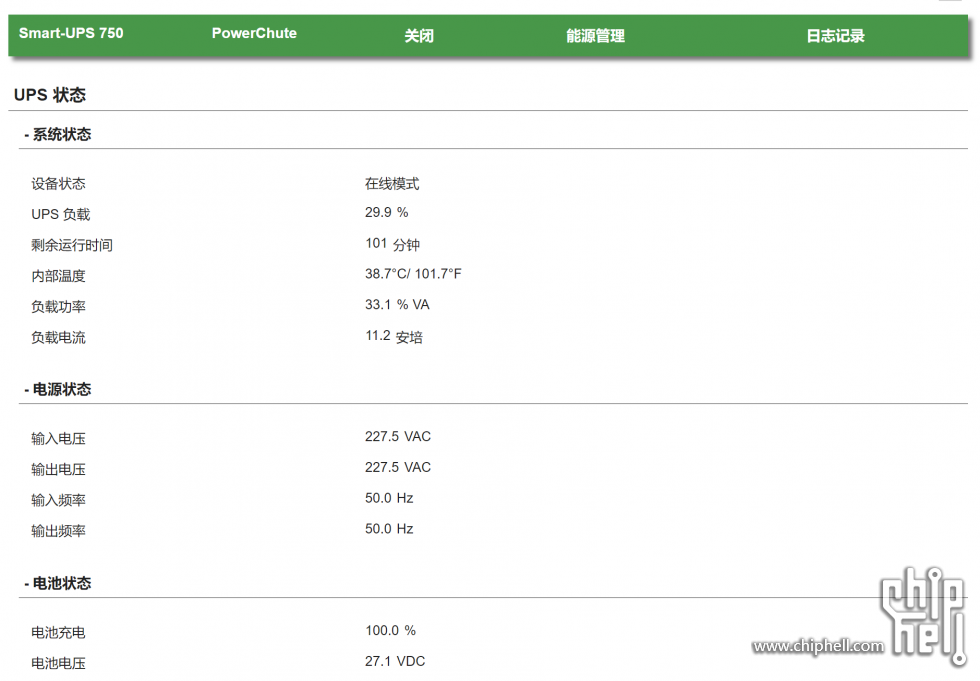Select the 33.1 % VA value

pyautogui.click(x=397, y=305)
